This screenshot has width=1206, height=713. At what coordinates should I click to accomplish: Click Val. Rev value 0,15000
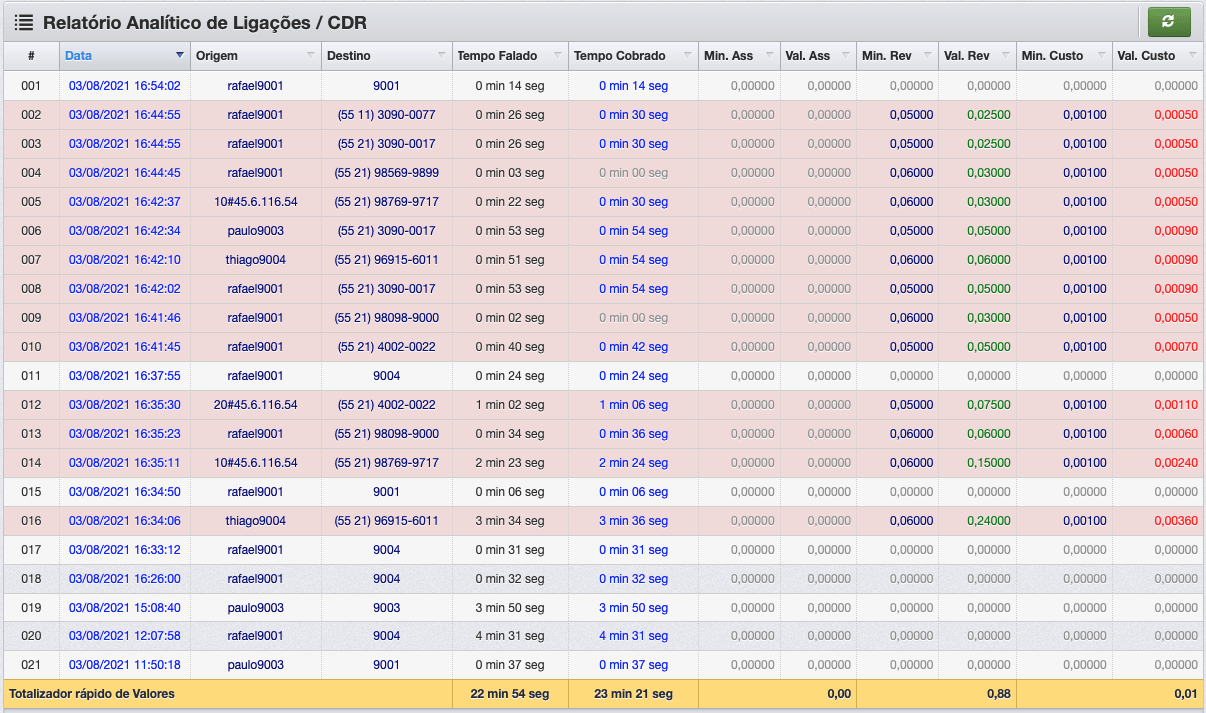[989, 463]
